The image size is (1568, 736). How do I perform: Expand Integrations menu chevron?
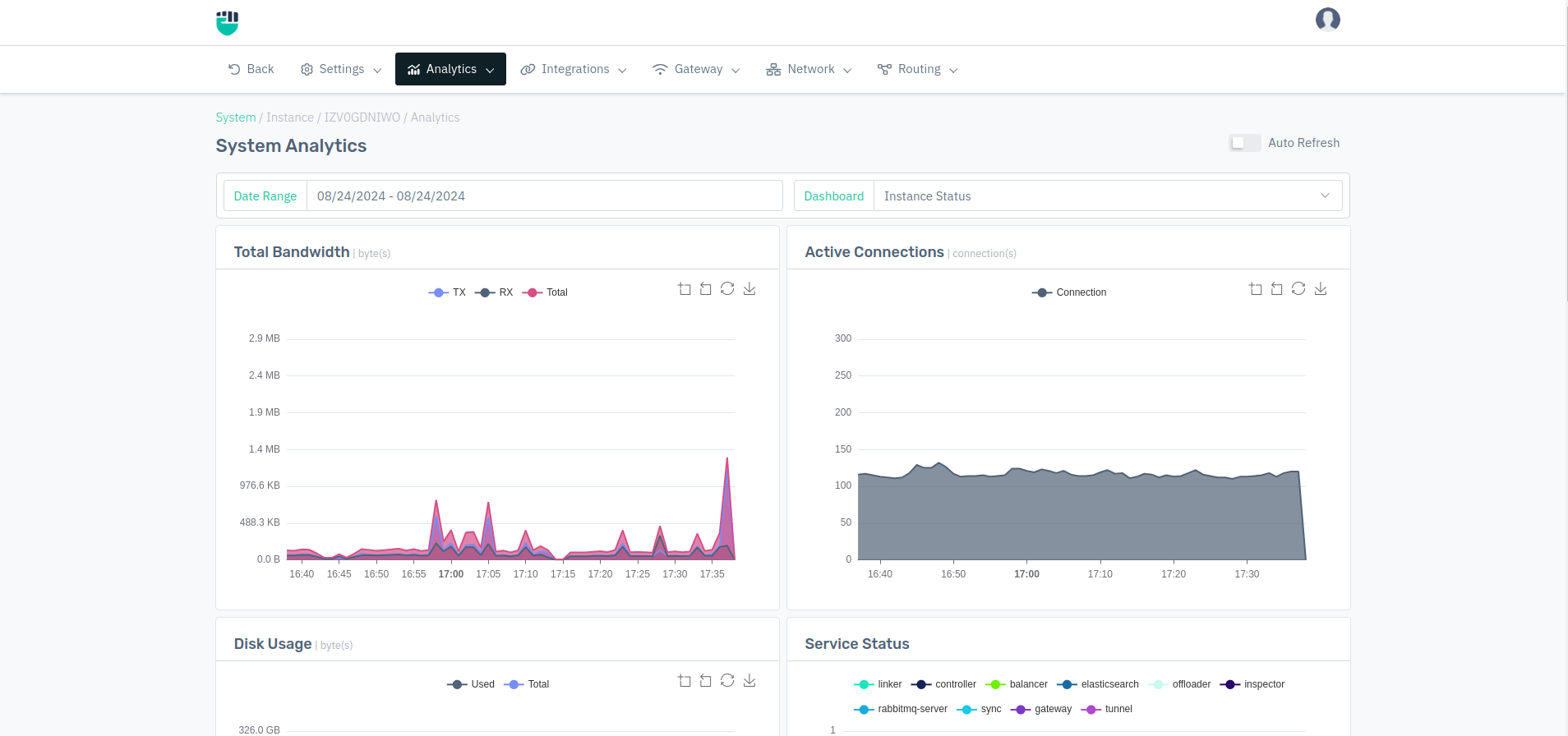click(x=622, y=71)
